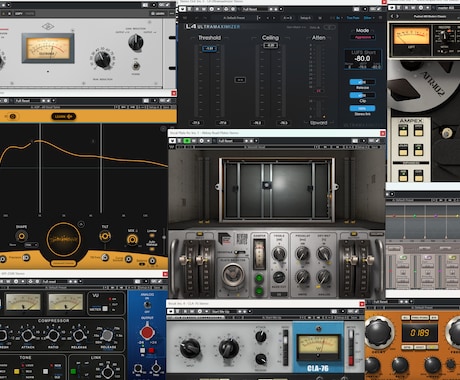The height and width of the screenshot is (380, 460).
Task: Click the CLA-76 VU meter
Action: pyautogui.click(x=318, y=346)
